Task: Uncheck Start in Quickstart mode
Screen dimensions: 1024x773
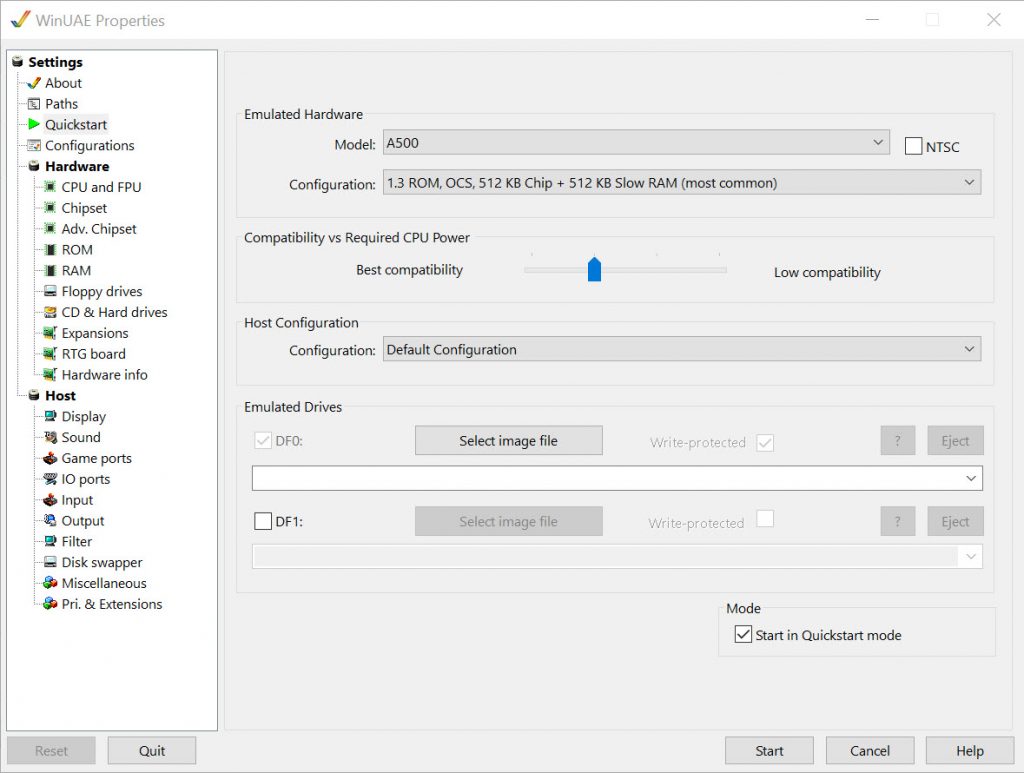Action: click(x=743, y=635)
